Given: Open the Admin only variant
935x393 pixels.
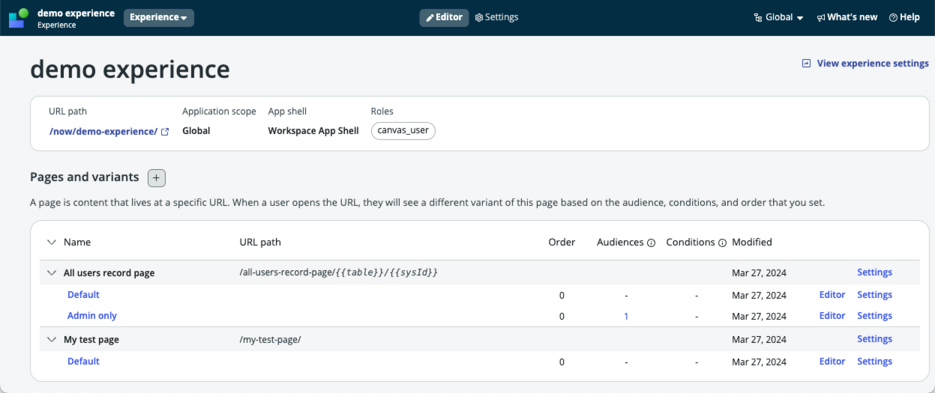Looking at the screenshot, I should pos(92,315).
